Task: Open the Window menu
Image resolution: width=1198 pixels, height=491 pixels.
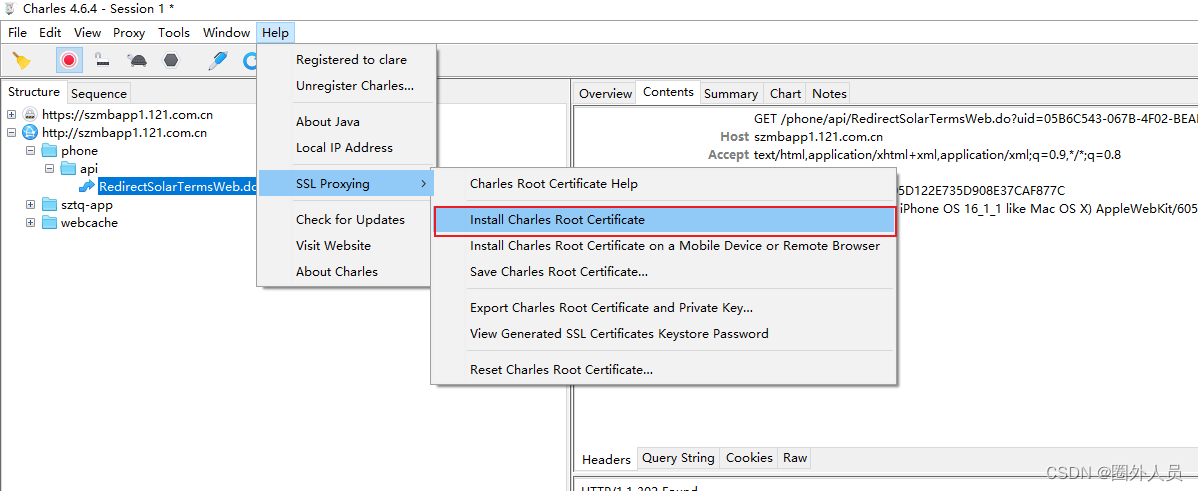Action: tap(226, 33)
